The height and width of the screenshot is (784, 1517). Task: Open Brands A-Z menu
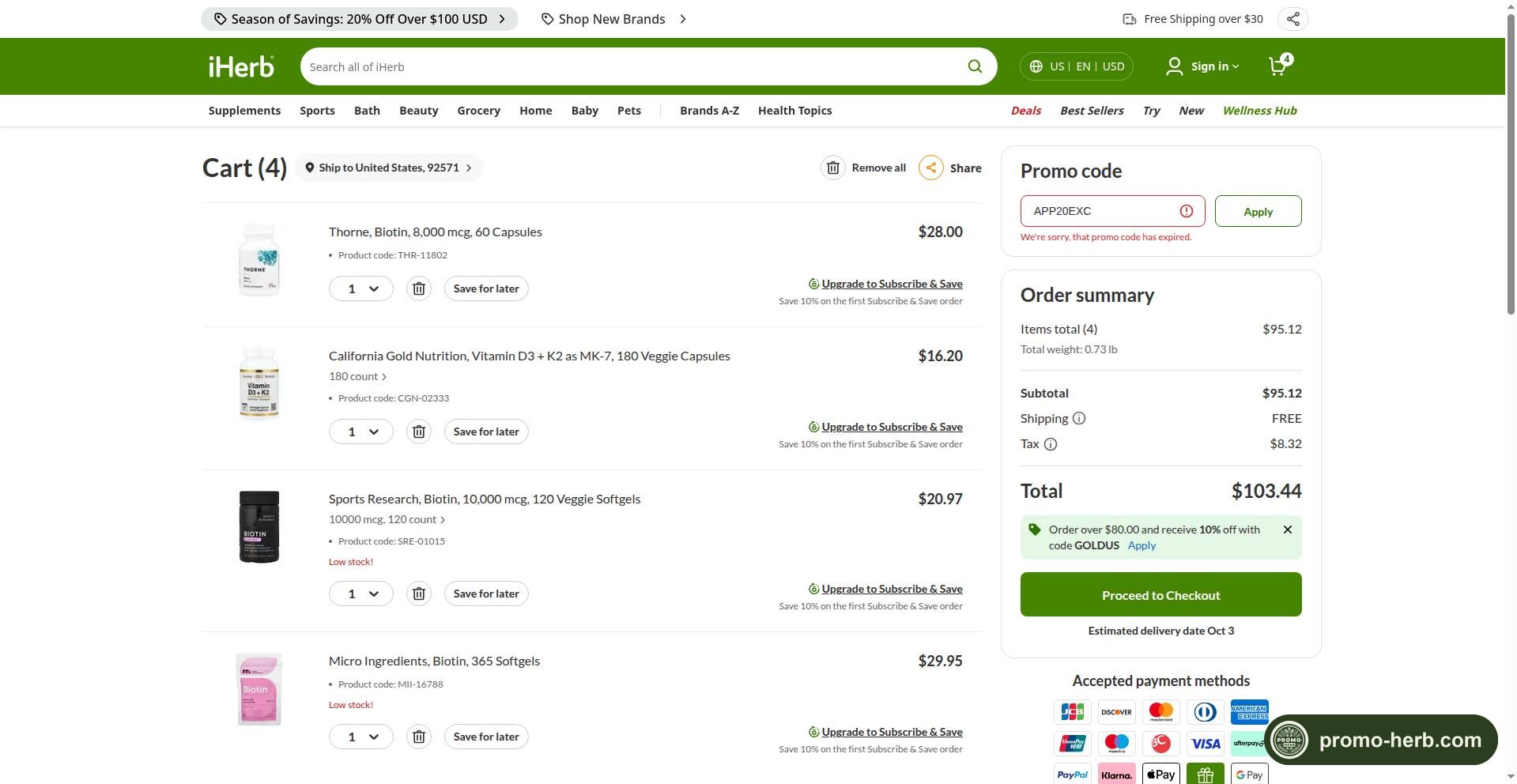coord(709,111)
